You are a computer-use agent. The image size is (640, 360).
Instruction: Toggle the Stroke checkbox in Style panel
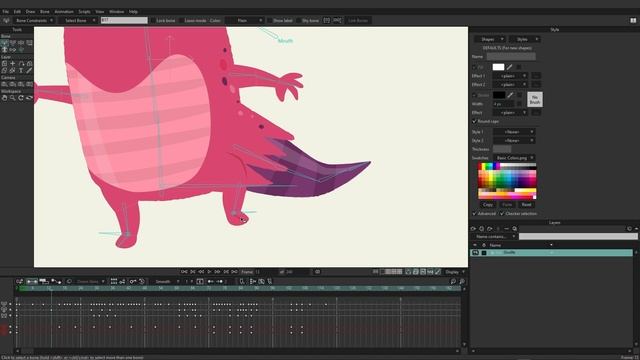[474, 95]
